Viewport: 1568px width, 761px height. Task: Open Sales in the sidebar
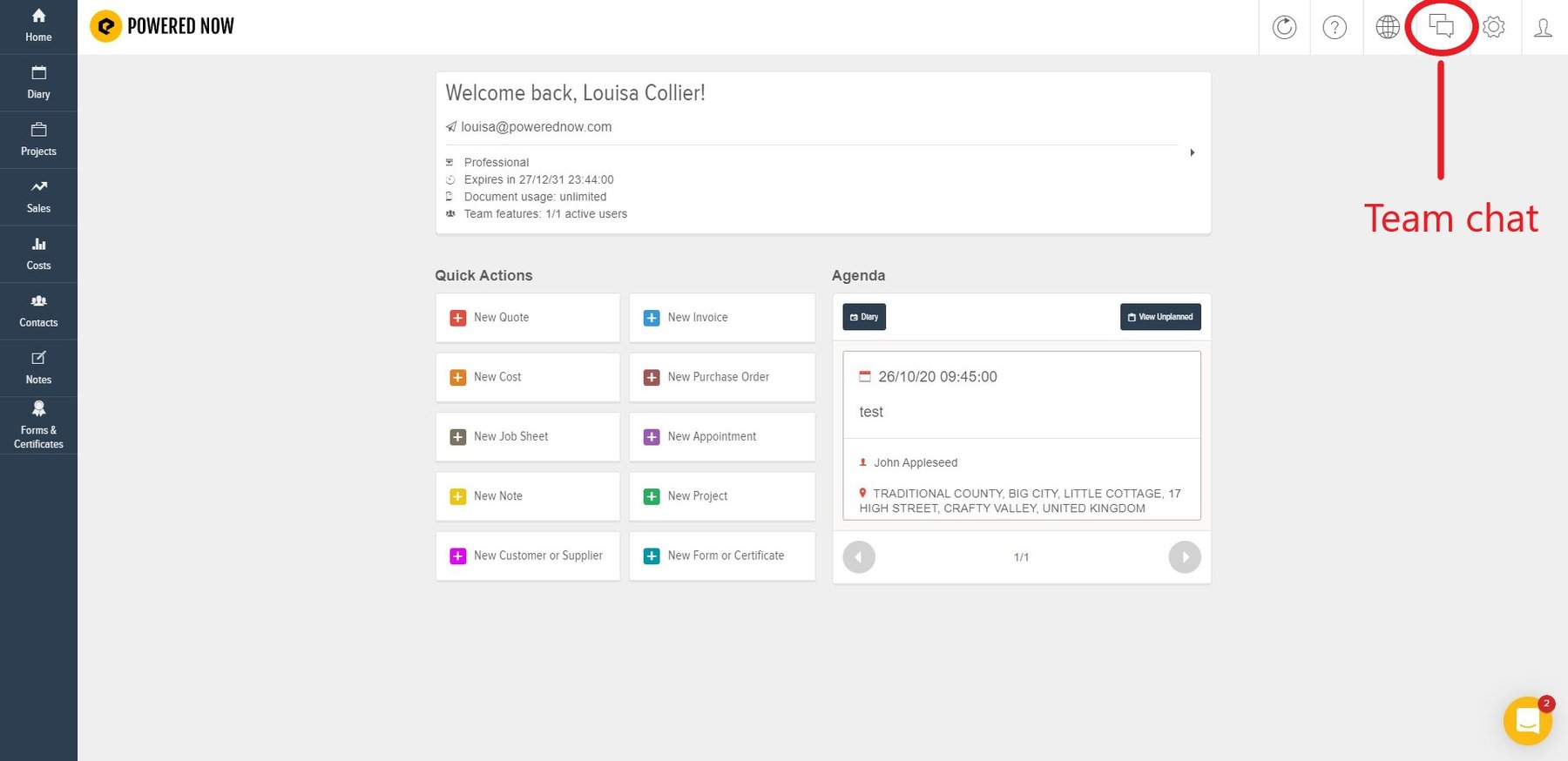[x=38, y=197]
